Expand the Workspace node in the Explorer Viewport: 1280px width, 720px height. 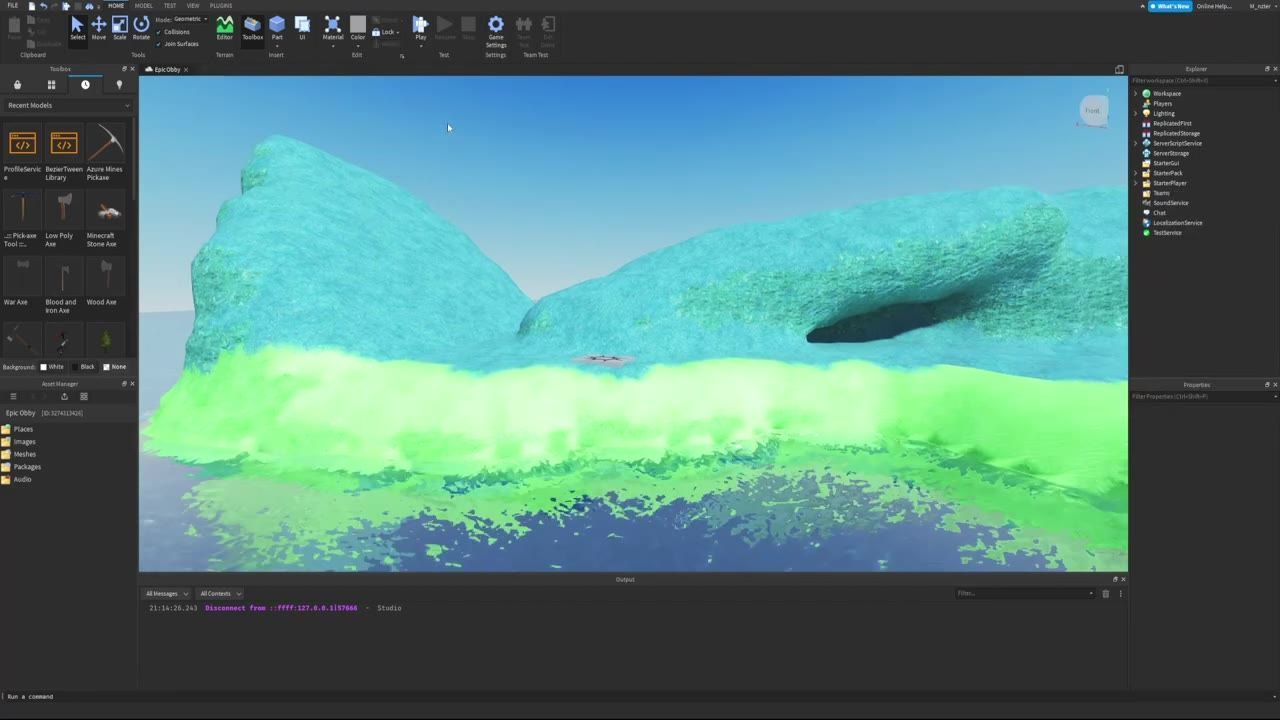[x=1136, y=94]
